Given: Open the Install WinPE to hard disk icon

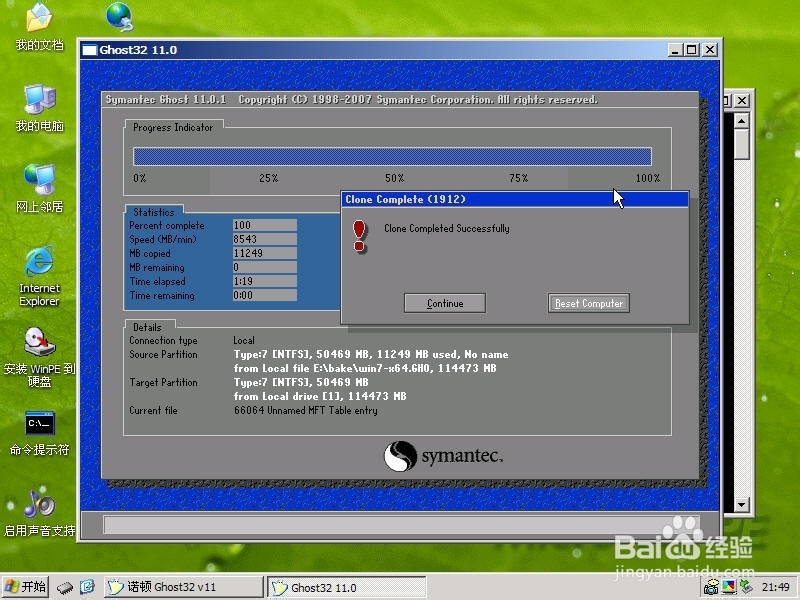Looking at the screenshot, I should (39, 357).
